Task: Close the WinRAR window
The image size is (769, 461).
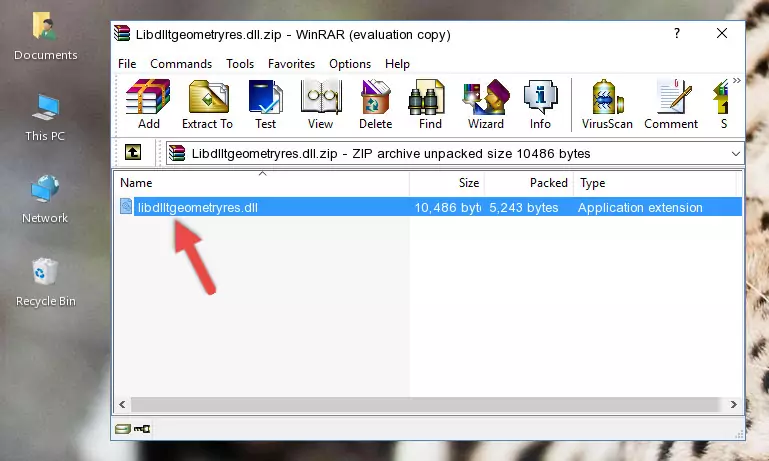Action: 722,33
